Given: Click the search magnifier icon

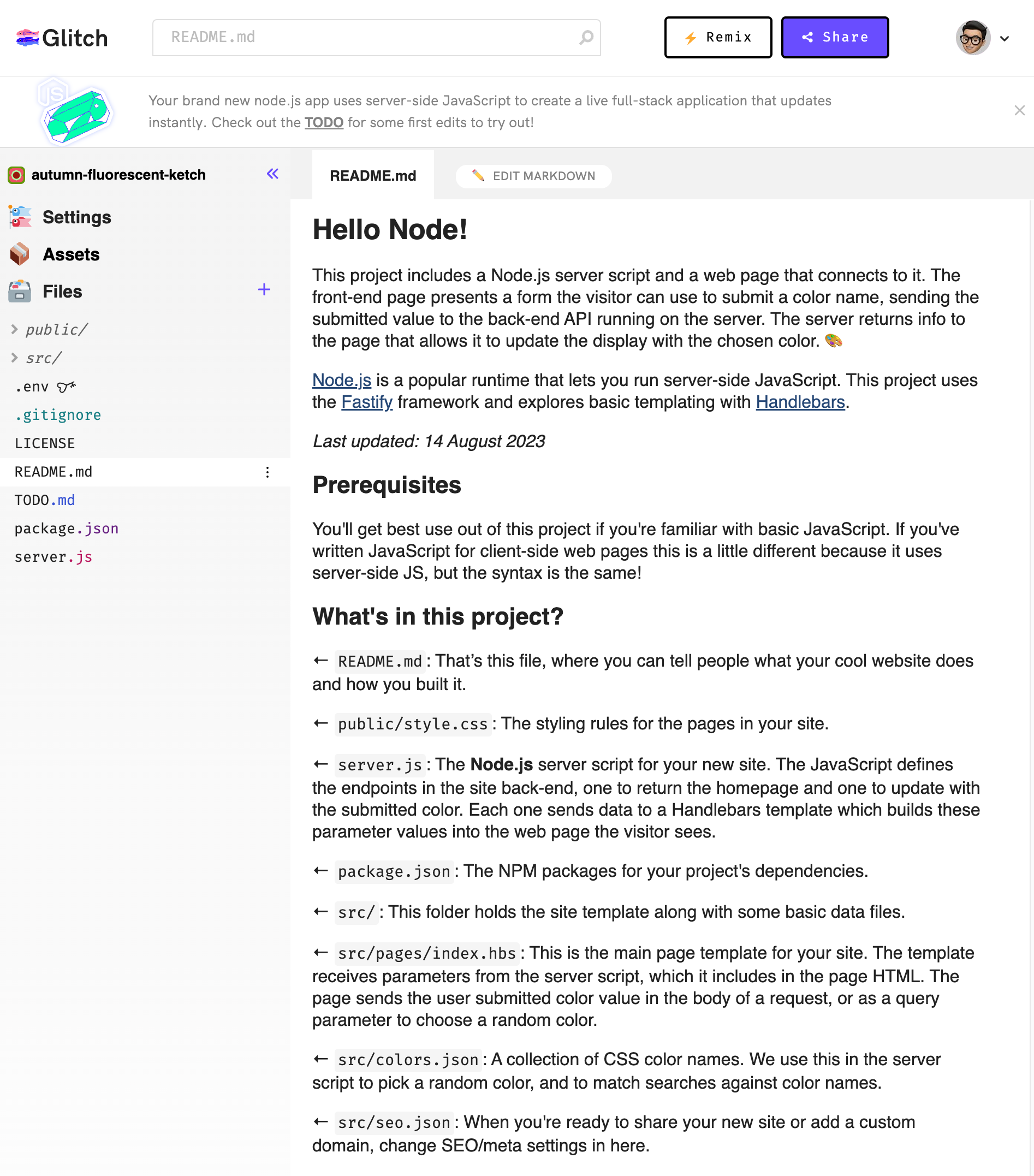Looking at the screenshot, I should pyautogui.click(x=586, y=37).
